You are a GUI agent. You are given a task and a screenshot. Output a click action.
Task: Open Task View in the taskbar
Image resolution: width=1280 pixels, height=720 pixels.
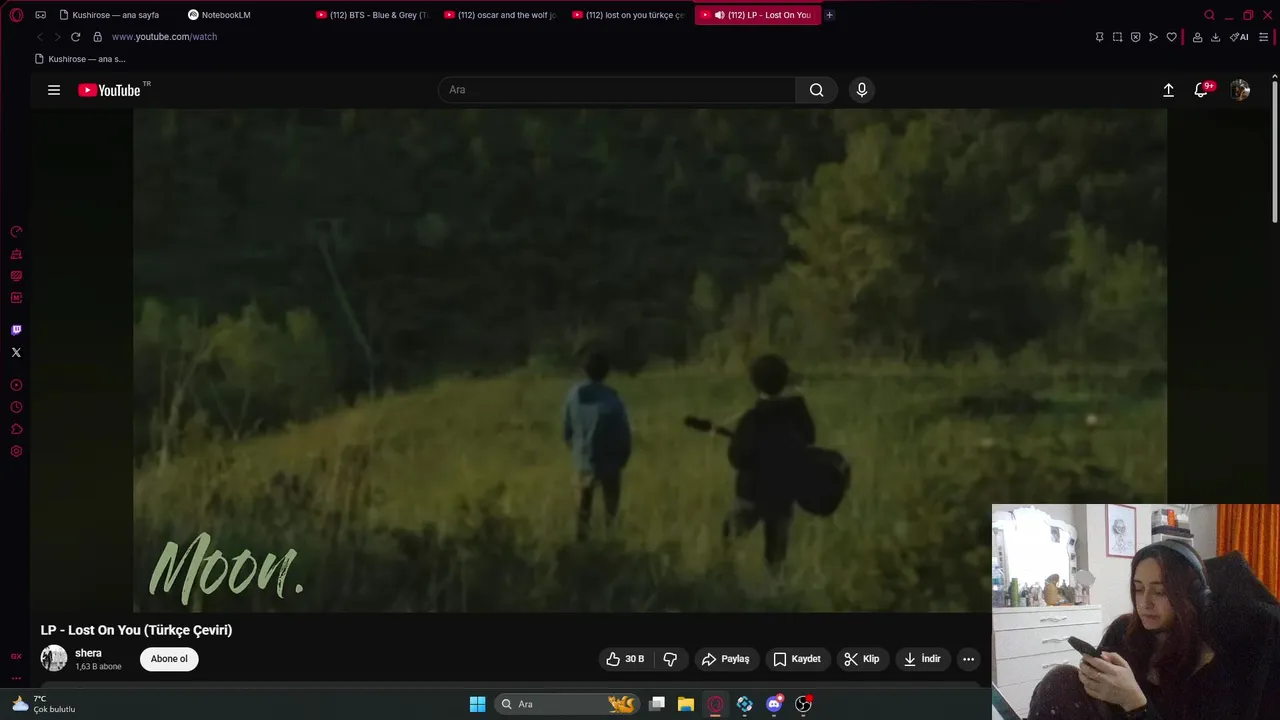point(657,704)
